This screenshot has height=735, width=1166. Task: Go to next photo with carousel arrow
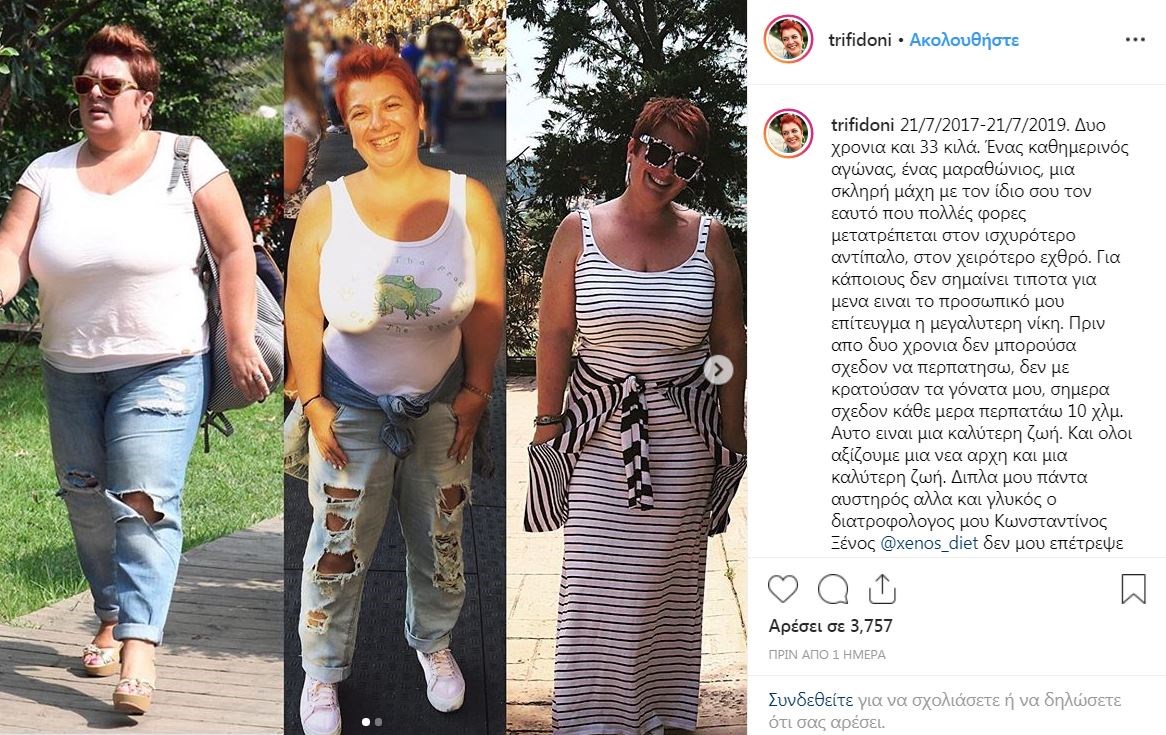pos(718,370)
